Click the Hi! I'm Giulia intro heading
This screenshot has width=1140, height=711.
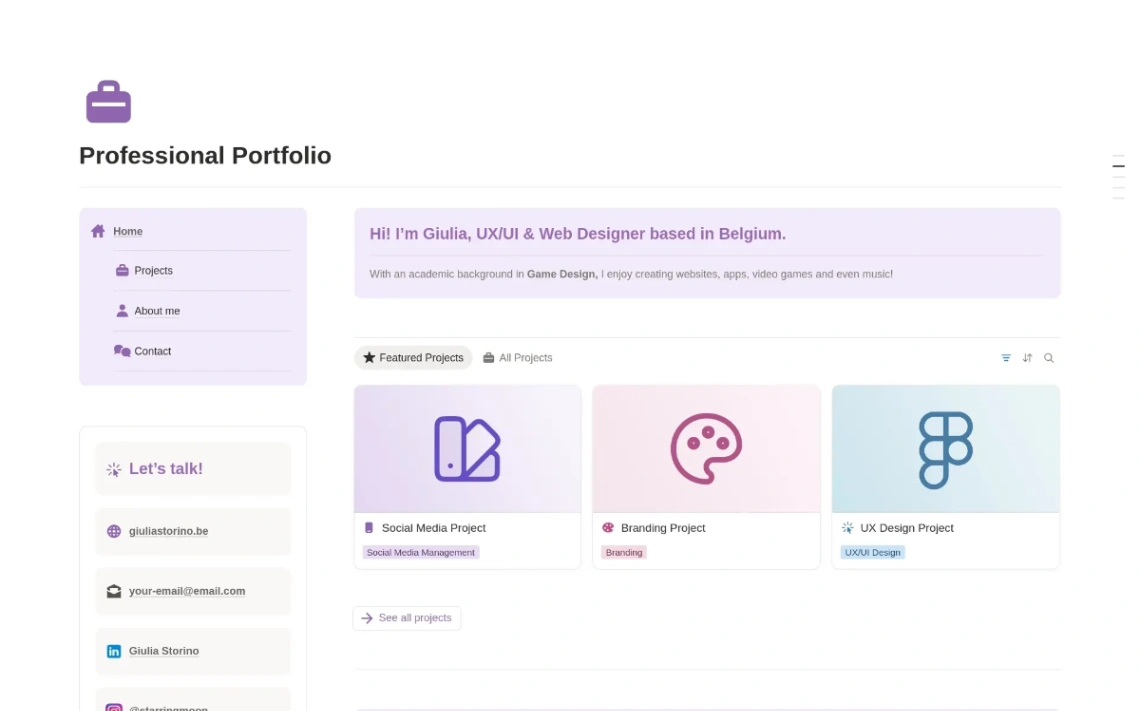[577, 234]
